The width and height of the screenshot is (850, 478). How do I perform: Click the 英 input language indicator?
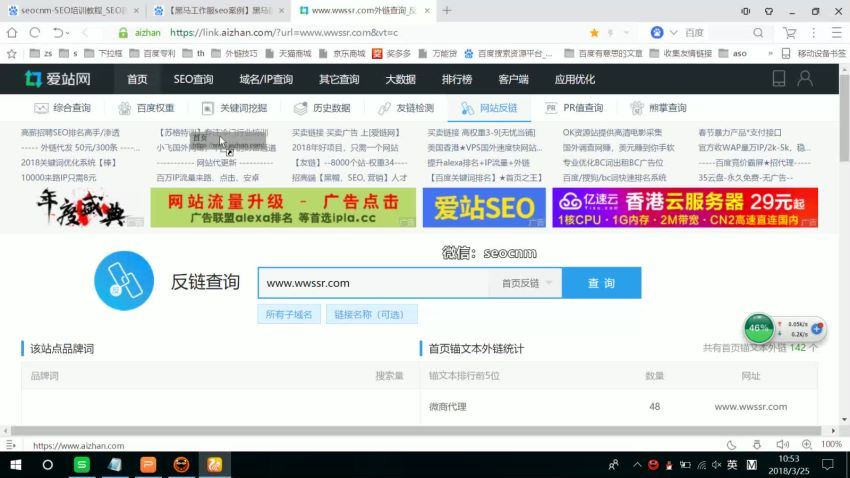[x=732, y=465]
